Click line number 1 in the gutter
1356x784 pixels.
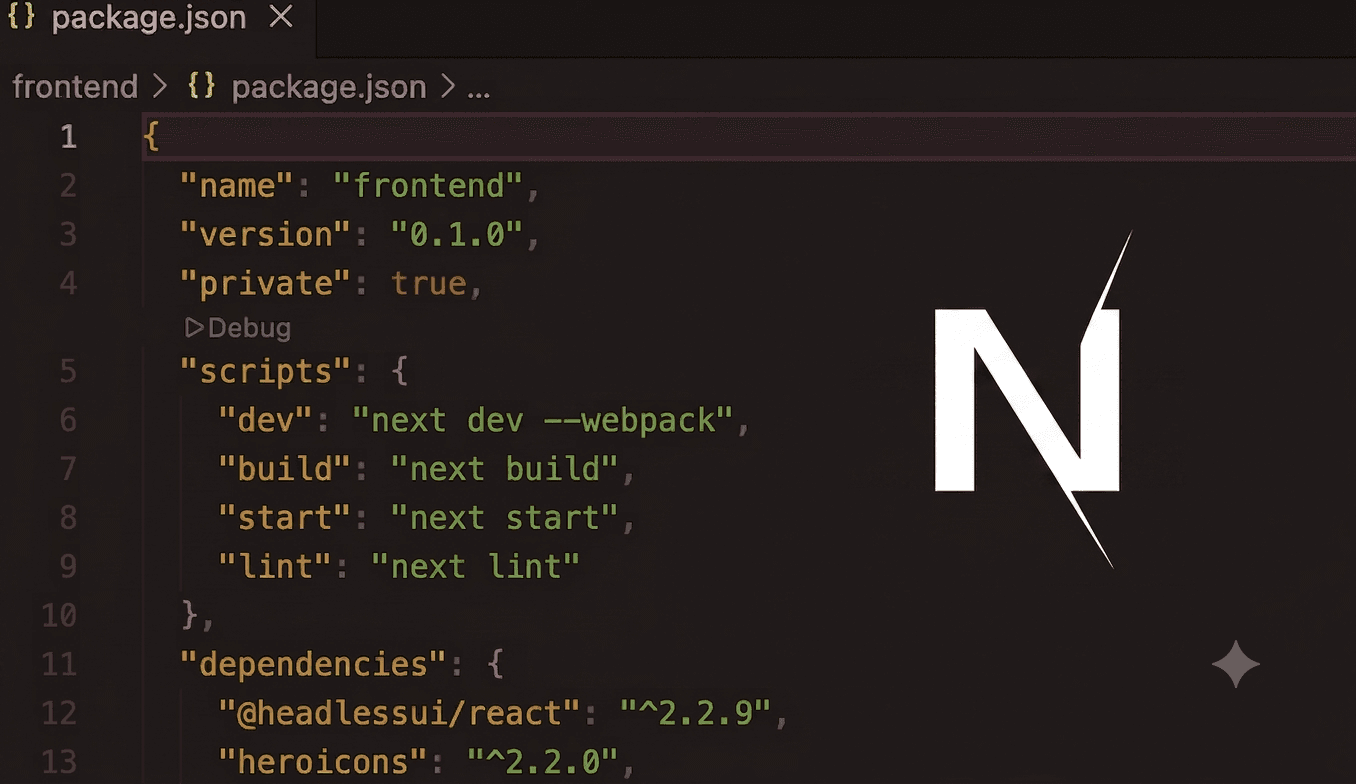click(x=68, y=136)
